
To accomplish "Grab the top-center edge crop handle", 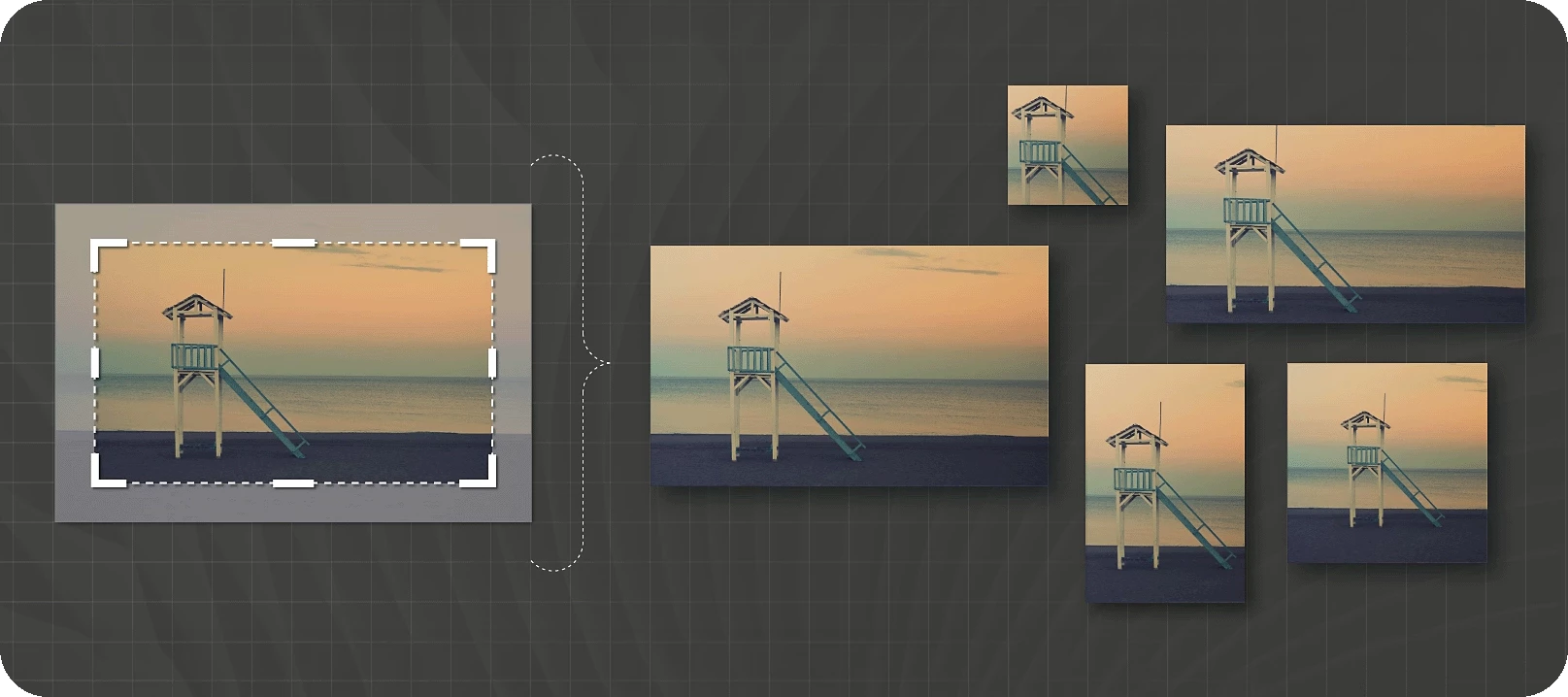I will (293, 243).
